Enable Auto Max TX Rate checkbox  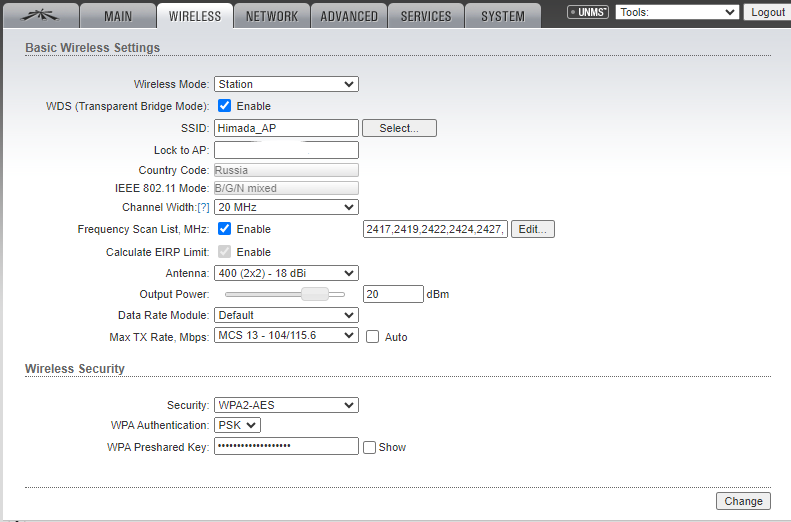(x=372, y=337)
